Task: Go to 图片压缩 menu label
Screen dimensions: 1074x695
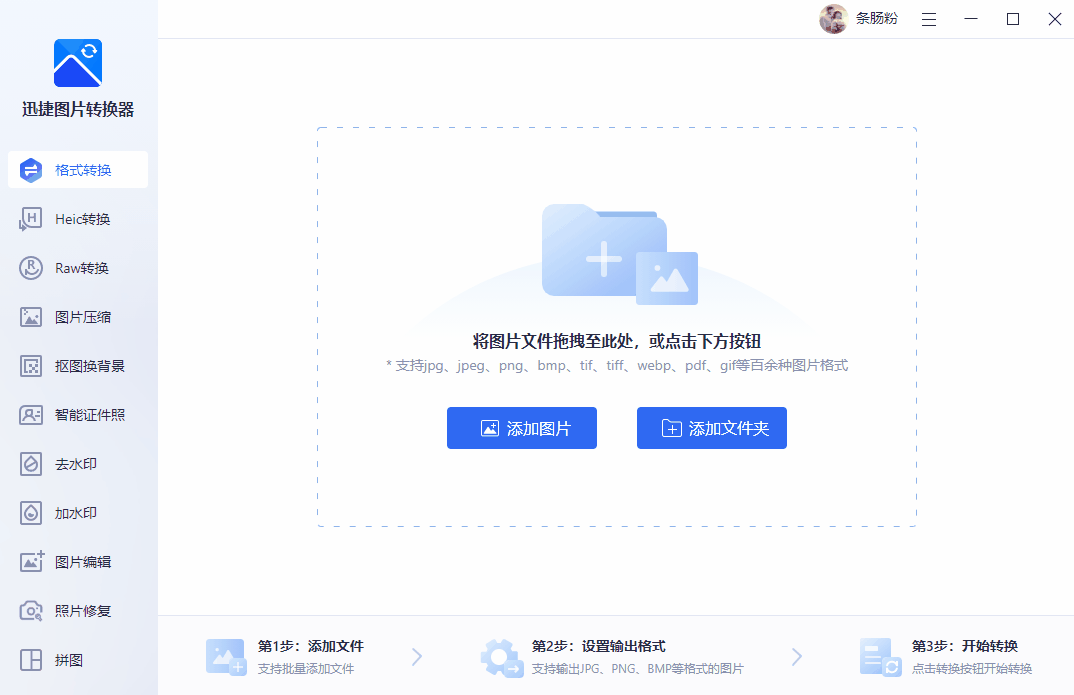Action: point(84,317)
